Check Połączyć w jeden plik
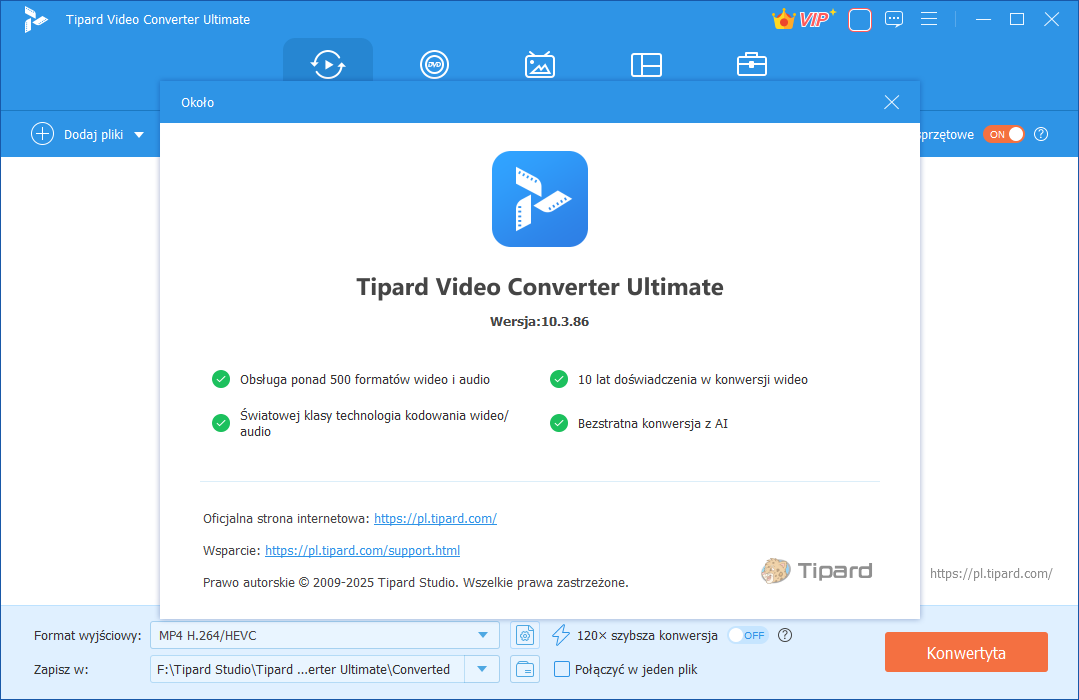1079x700 pixels. [x=562, y=669]
